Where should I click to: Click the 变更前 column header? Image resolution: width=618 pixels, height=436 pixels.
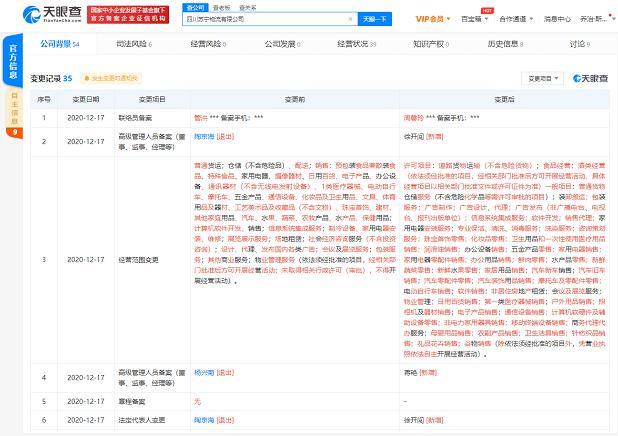pos(294,99)
